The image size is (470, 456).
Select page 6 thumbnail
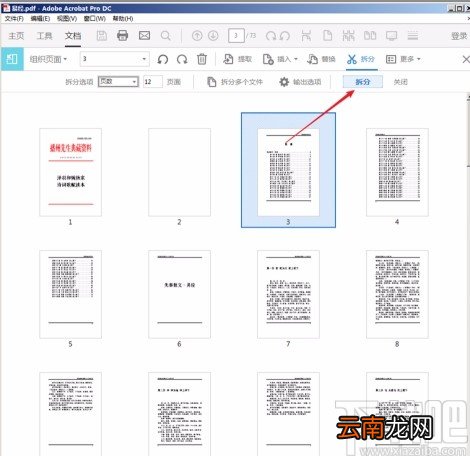(179, 294)
